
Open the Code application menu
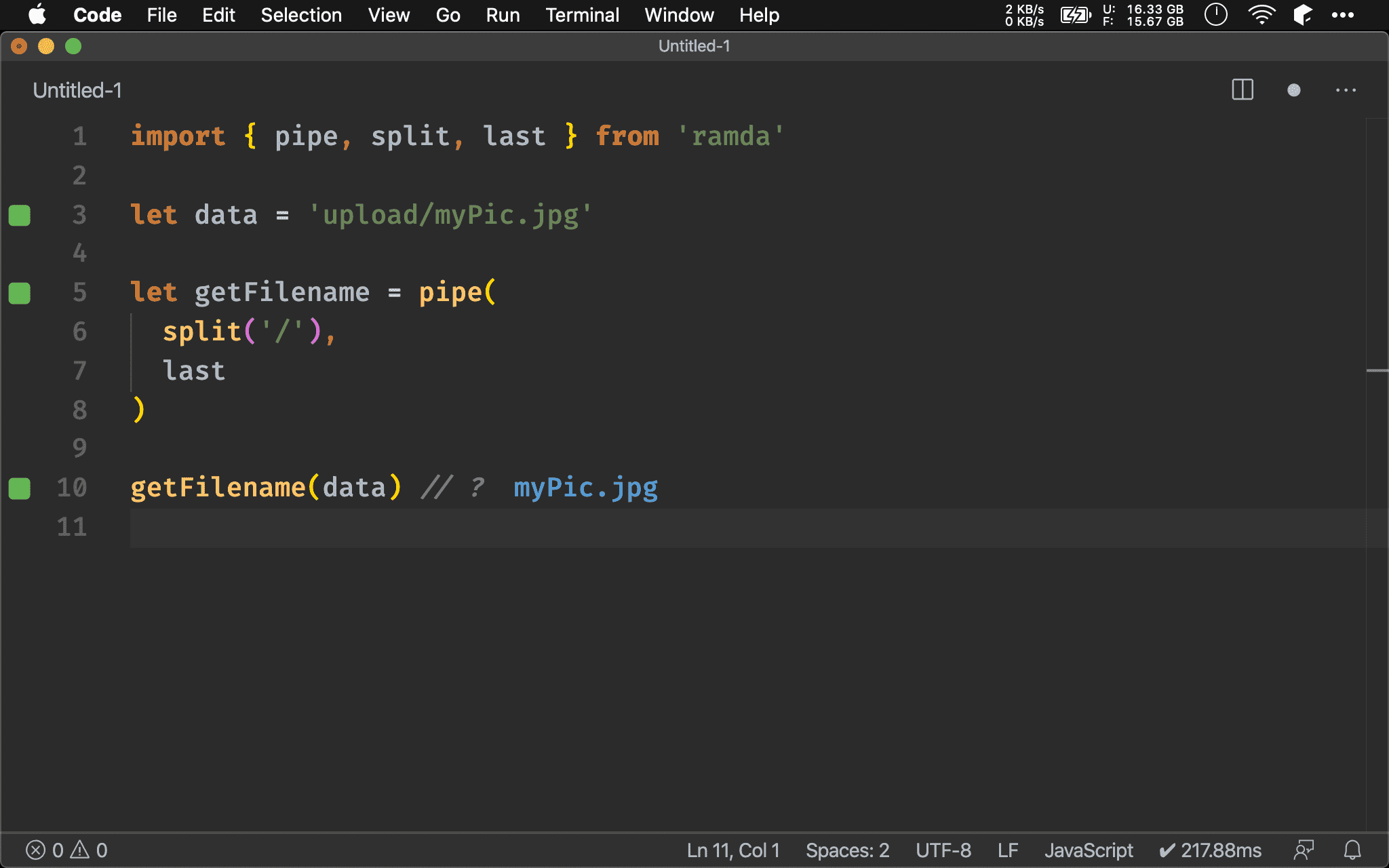97,15
